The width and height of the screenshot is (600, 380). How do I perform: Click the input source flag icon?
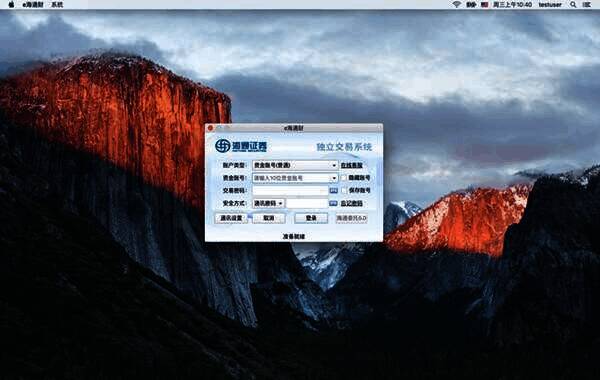(484, 5)
